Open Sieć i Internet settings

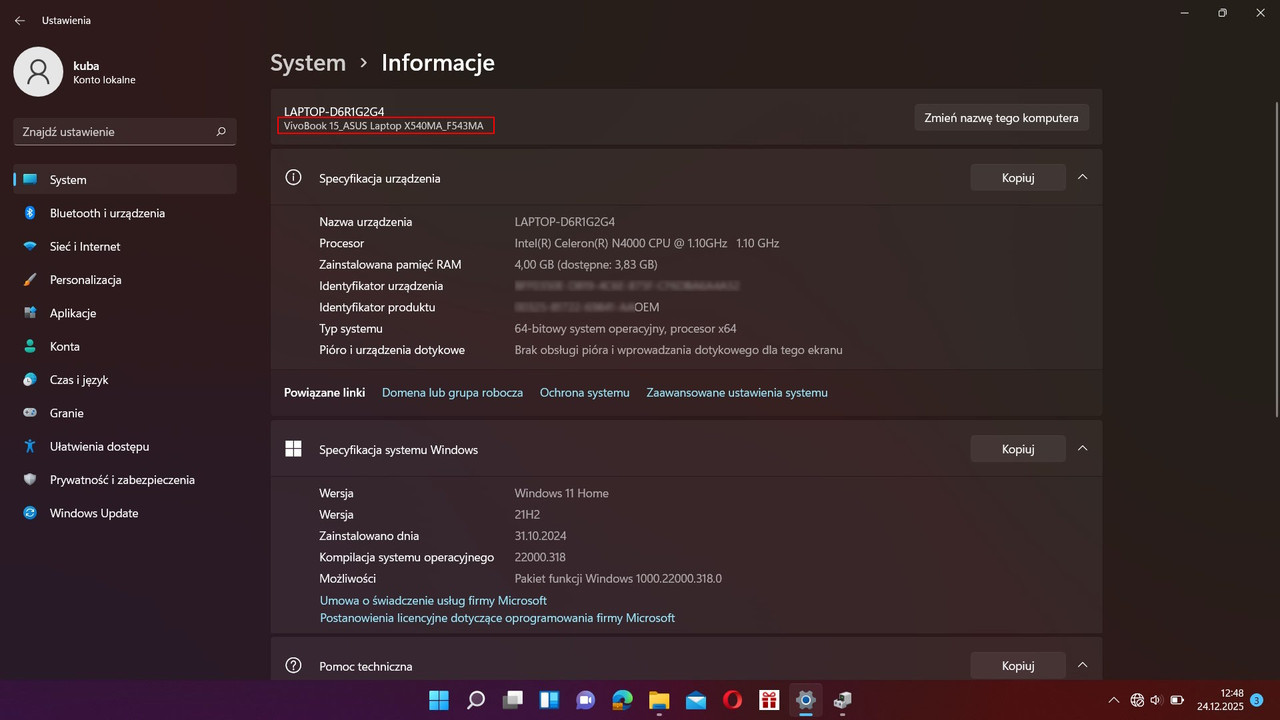click(125, 246)
